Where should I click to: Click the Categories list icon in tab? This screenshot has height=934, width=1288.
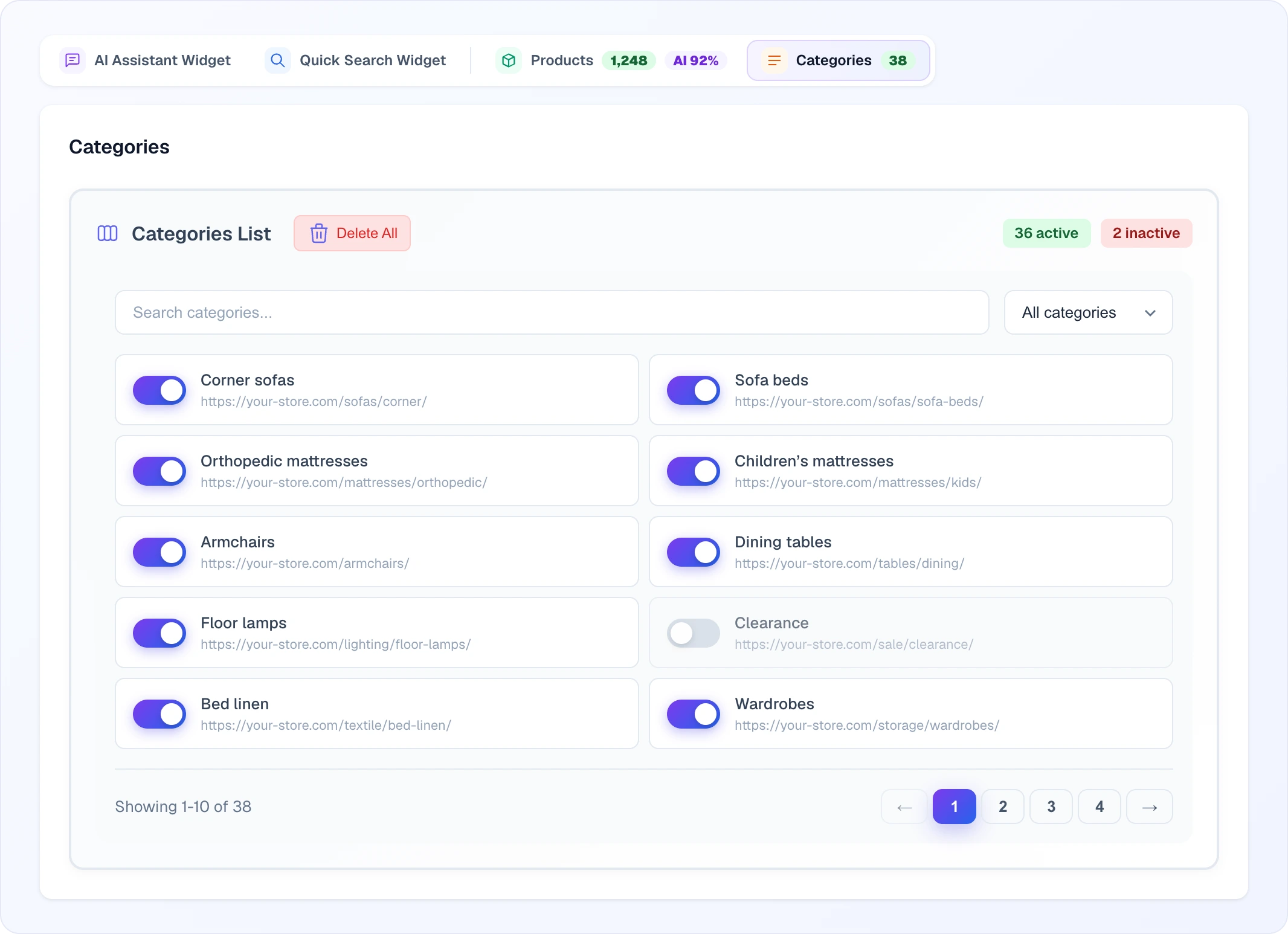pyautogui.click(x=774, y=60)
